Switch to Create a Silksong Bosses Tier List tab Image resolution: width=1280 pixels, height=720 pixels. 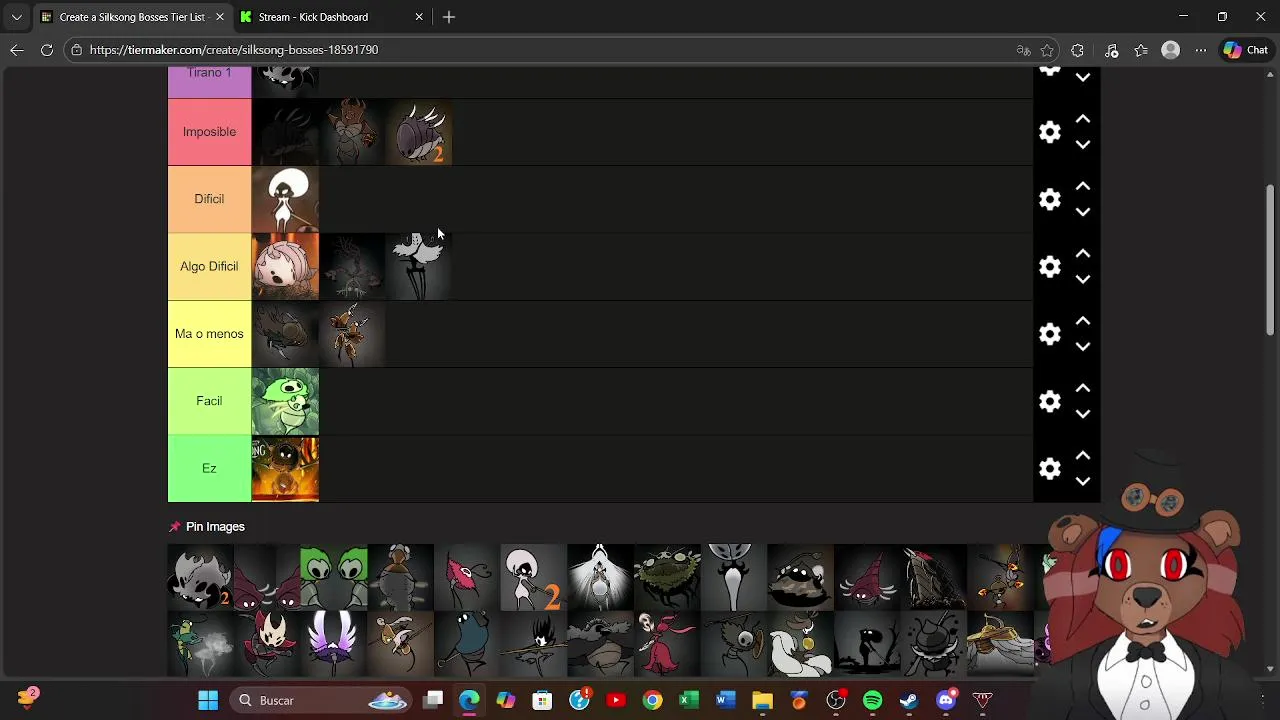tap(131, 17)
